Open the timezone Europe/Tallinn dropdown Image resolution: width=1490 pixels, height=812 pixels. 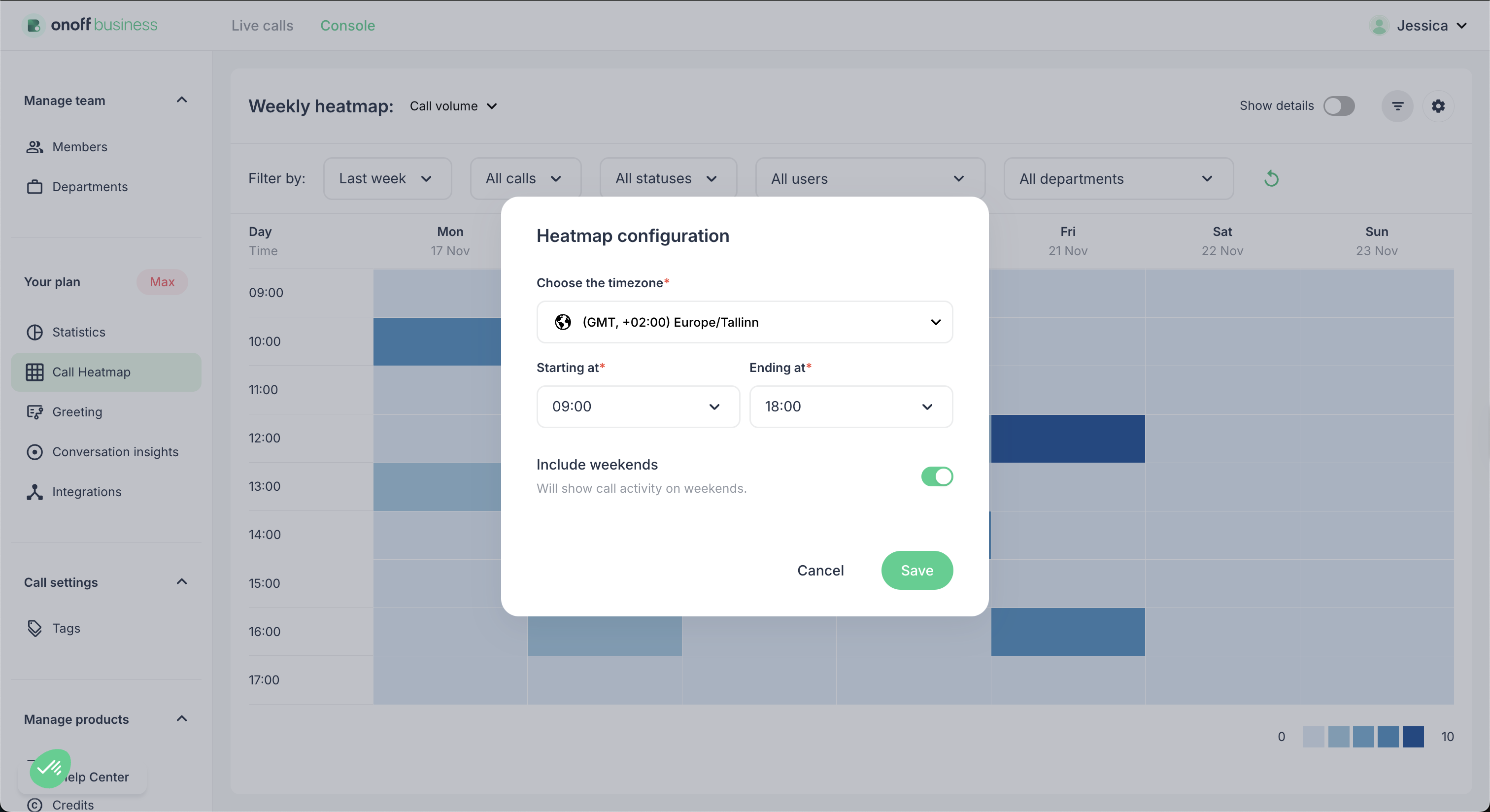coord(745,322)
